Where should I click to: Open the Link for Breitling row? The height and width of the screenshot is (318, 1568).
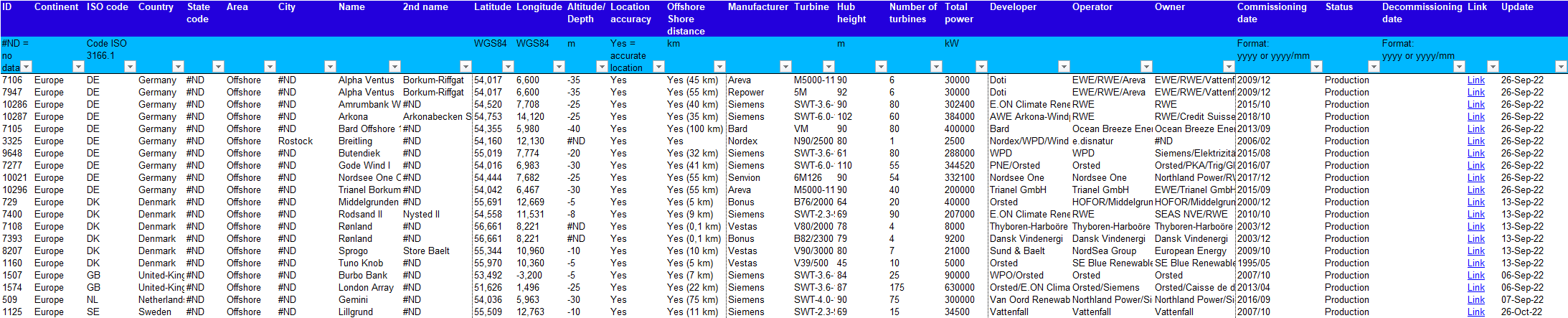click(x=1475, y=141)
